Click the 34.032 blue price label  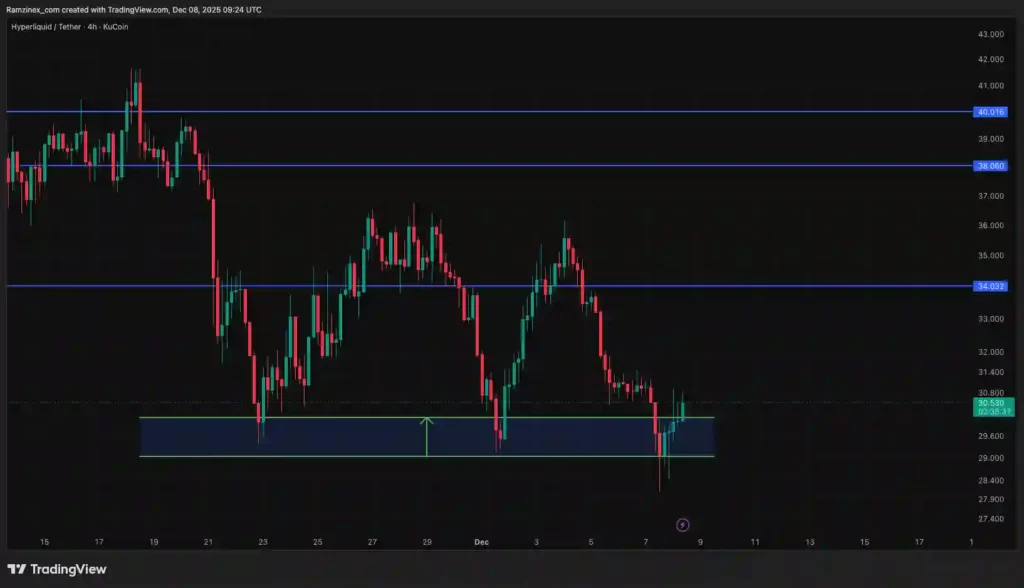(991, 286)
